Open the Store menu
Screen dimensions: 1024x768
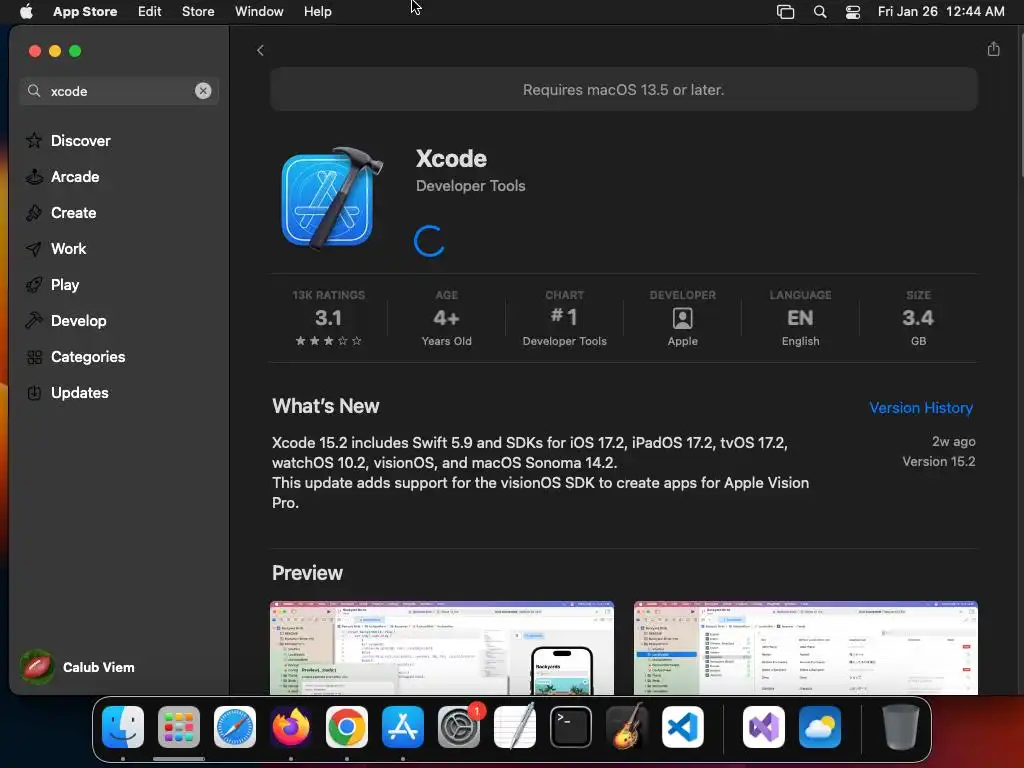point(198,11)
